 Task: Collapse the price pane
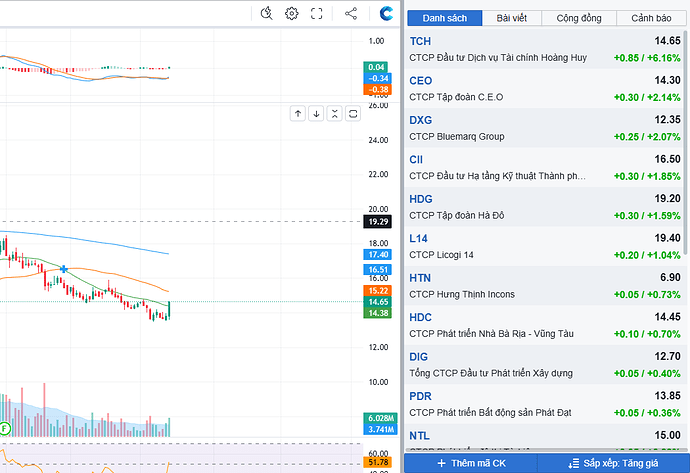[334, 114]
